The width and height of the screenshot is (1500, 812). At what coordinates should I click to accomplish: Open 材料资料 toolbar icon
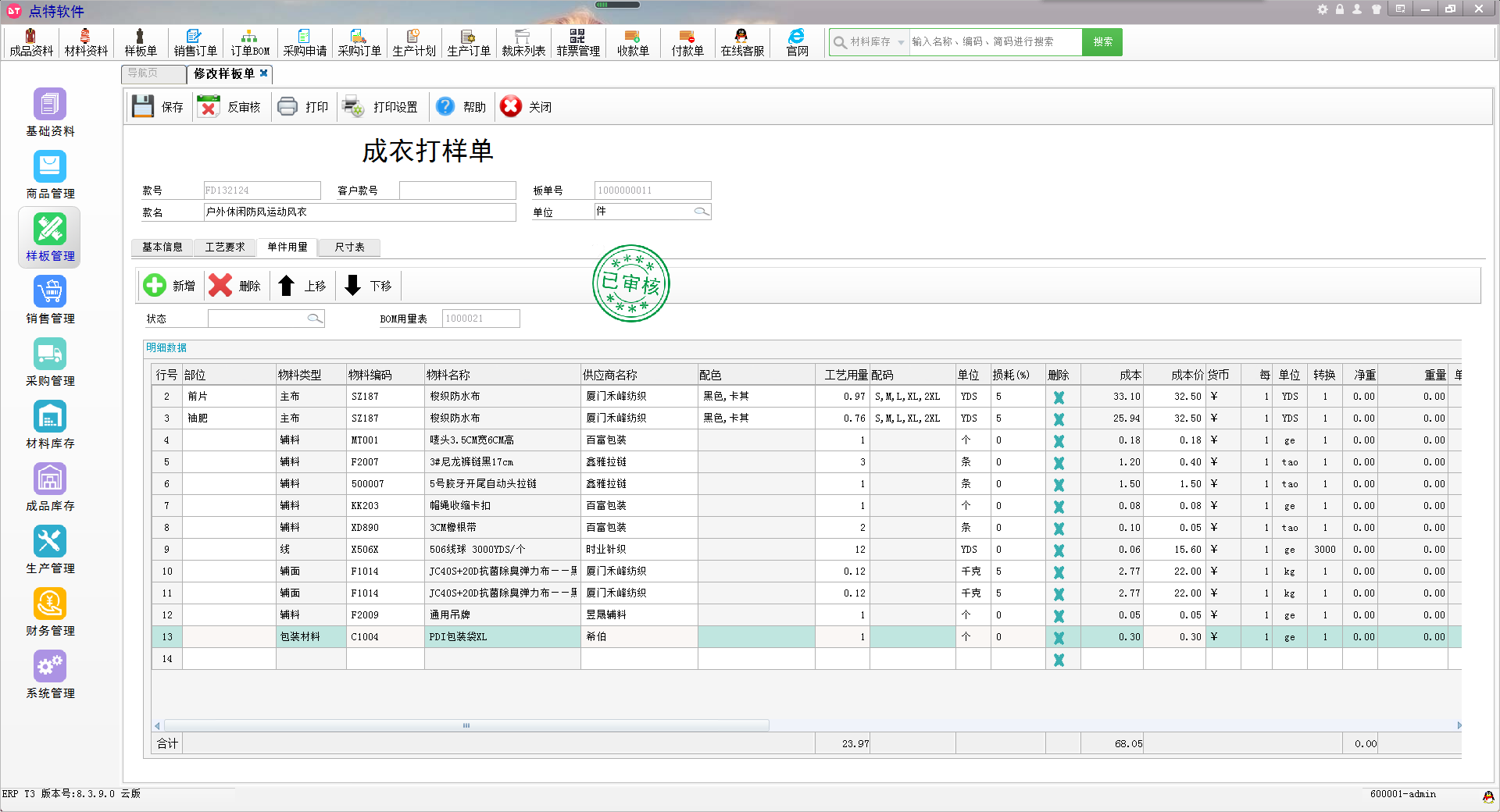[x=86, y=42]
